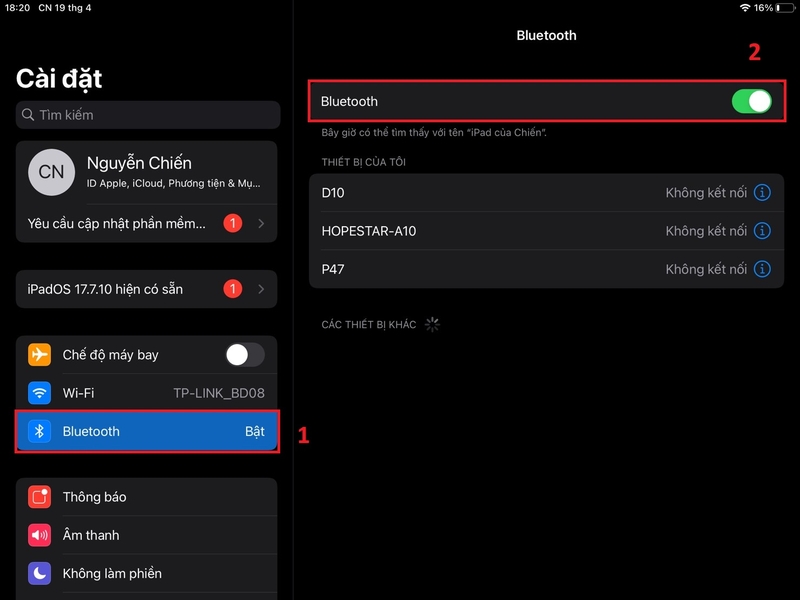Tap Không kết nối status for P47
Image resolution: width=800 pixels, height=600 pixels.
pos(706,269)
